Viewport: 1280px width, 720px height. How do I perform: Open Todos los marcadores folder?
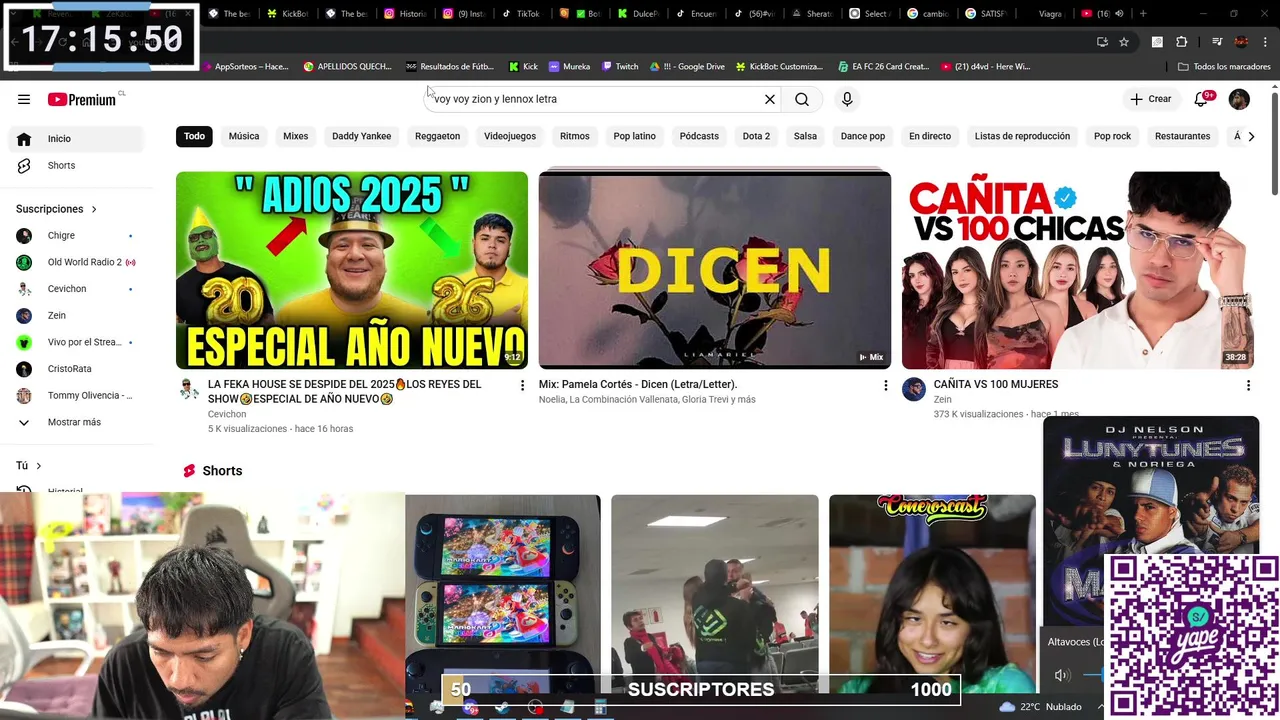1224,67
